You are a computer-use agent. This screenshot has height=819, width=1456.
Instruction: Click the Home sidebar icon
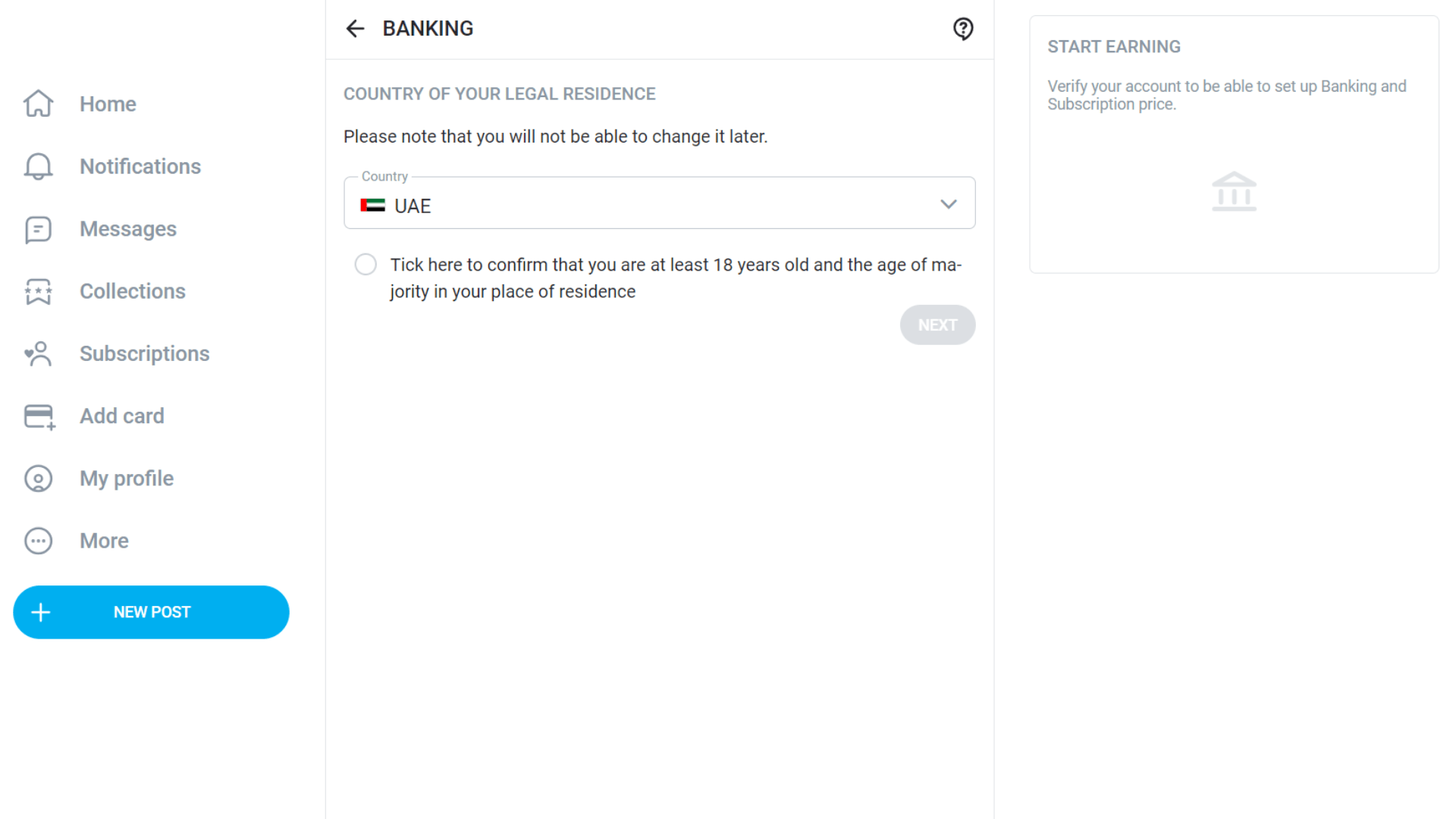tap(38, 103)
